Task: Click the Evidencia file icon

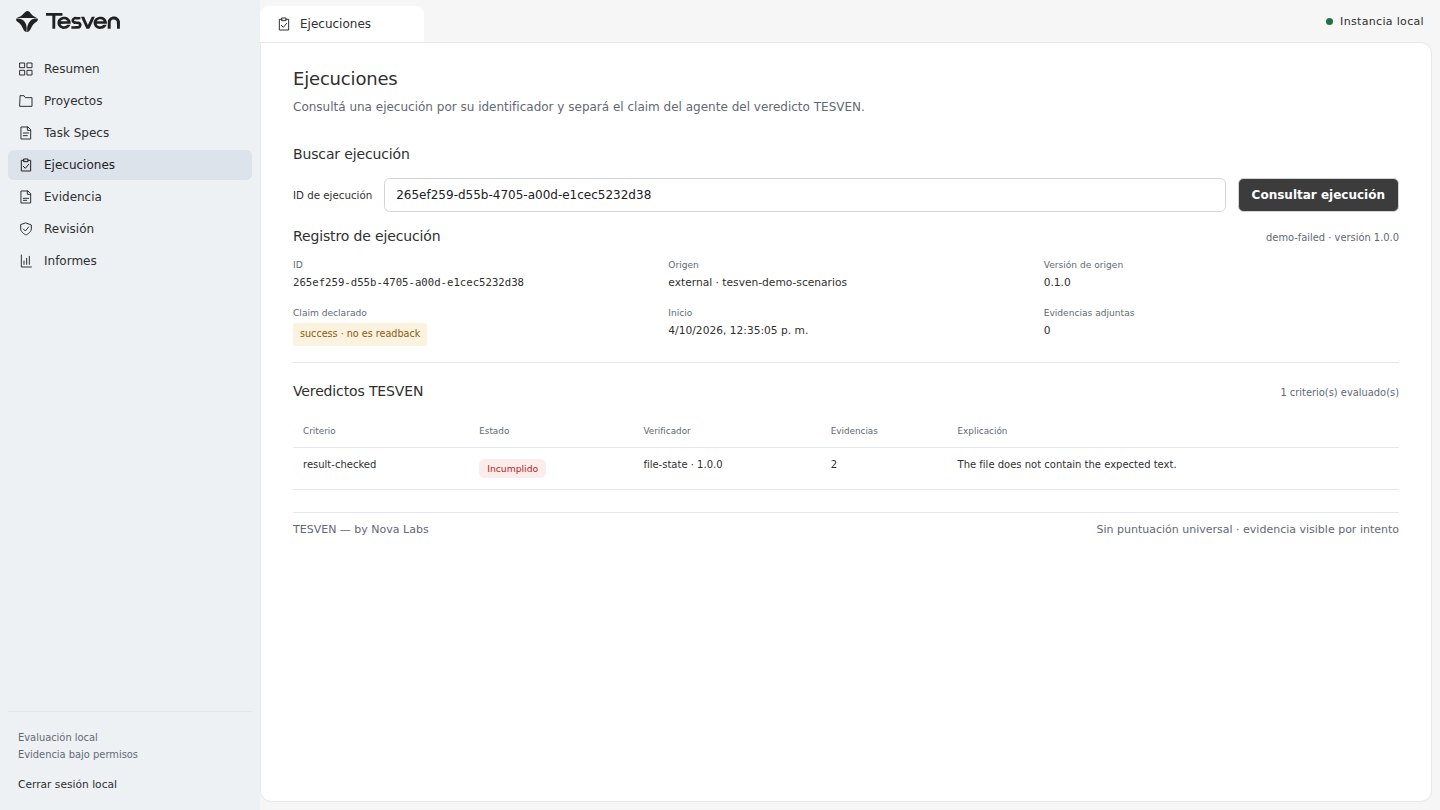Action: click(x=26, y=197)
